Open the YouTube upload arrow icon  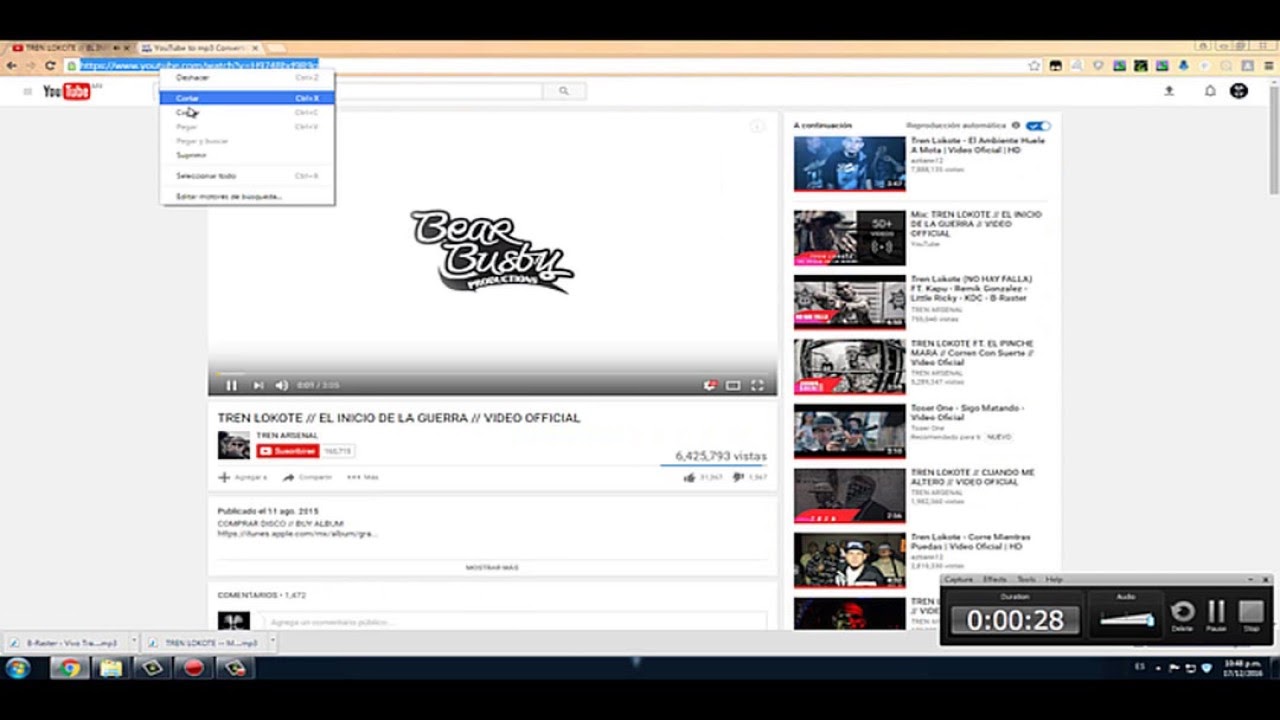click(x=1169, y=91)
